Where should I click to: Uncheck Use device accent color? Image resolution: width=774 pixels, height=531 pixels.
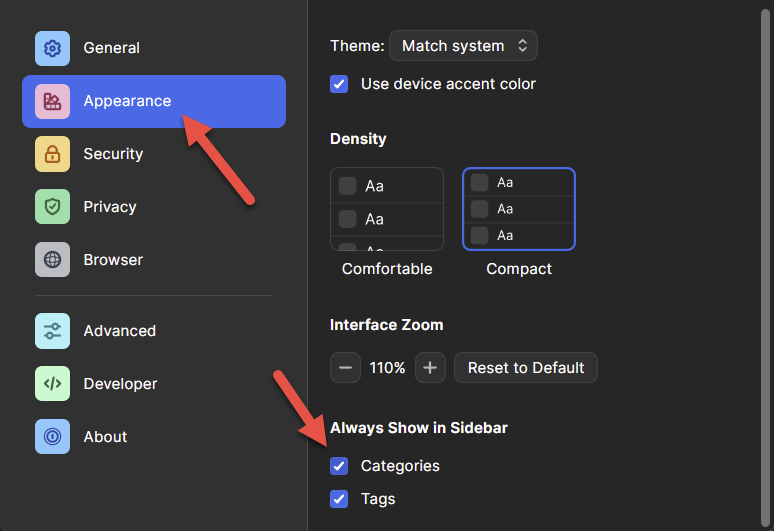[x=339, y=84]
